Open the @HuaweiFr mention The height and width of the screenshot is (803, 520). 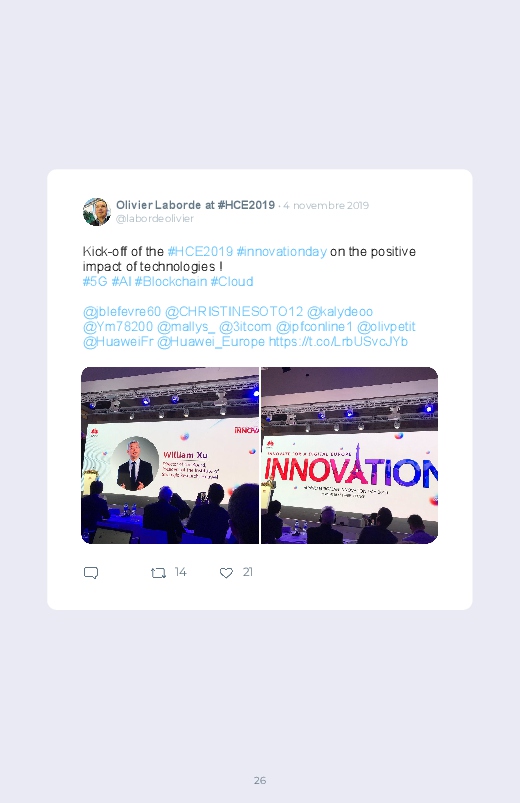coord(118,342)
